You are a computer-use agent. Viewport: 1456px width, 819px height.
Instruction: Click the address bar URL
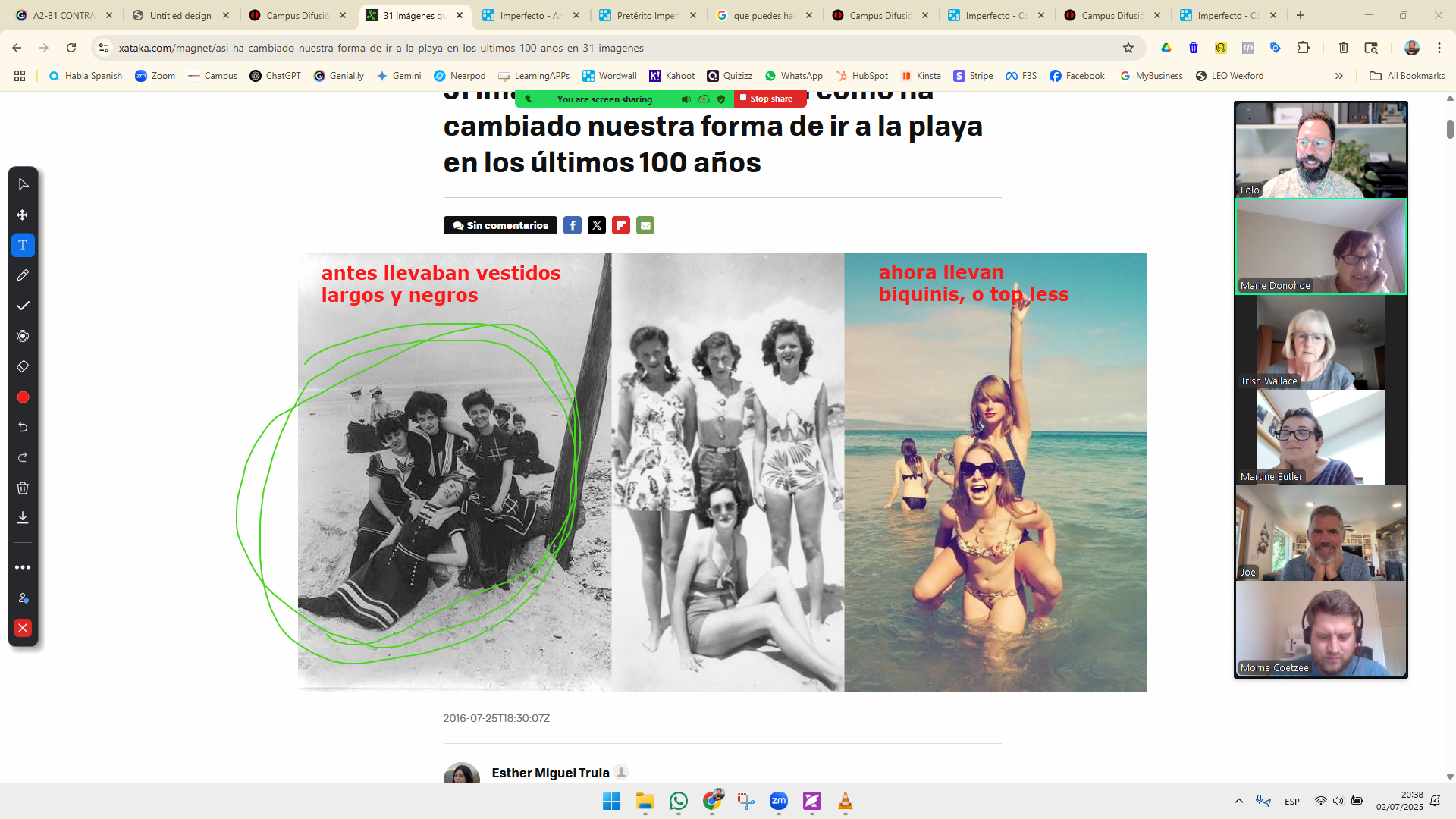(381, 48)
